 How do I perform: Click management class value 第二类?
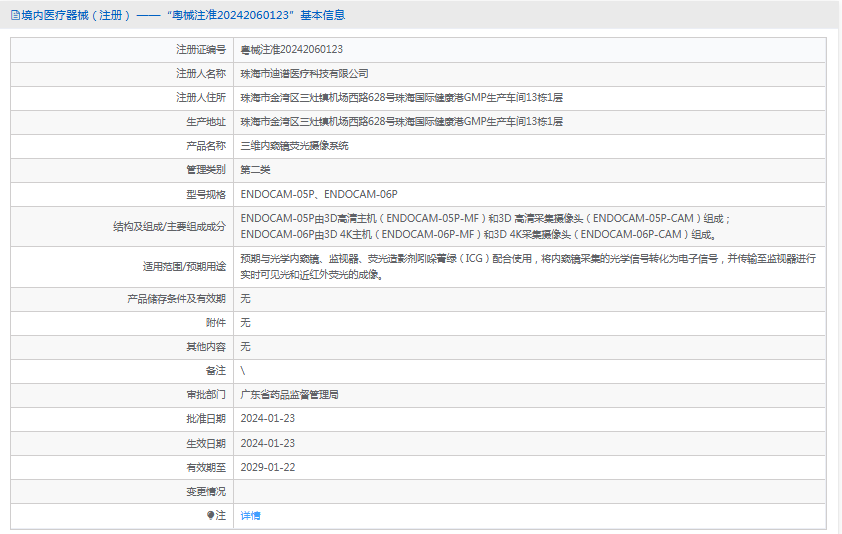255,170
